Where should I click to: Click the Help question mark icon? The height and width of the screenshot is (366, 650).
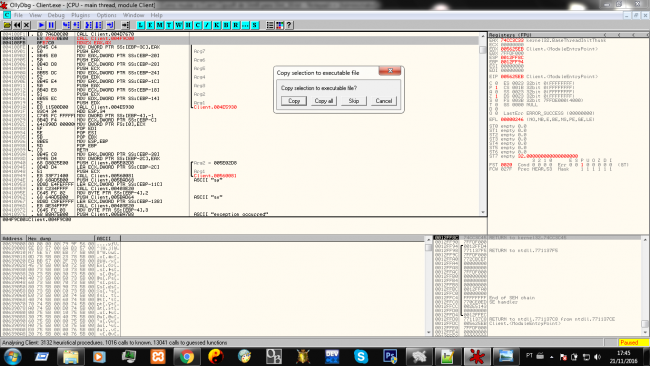coord(289,25)
